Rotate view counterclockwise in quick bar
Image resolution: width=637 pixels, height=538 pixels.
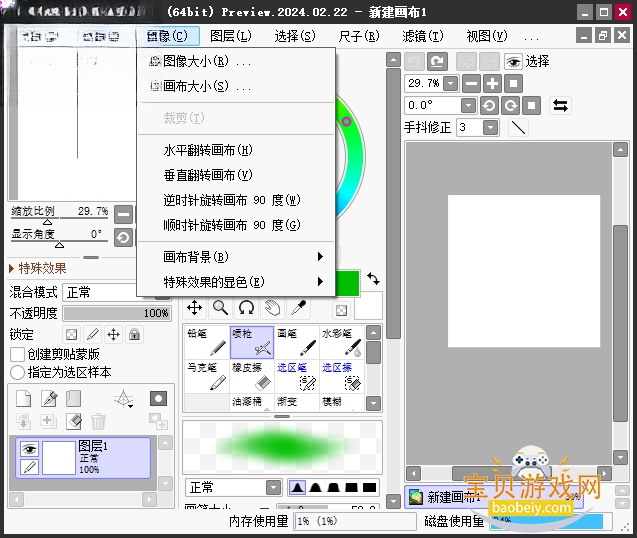(489, 106)
